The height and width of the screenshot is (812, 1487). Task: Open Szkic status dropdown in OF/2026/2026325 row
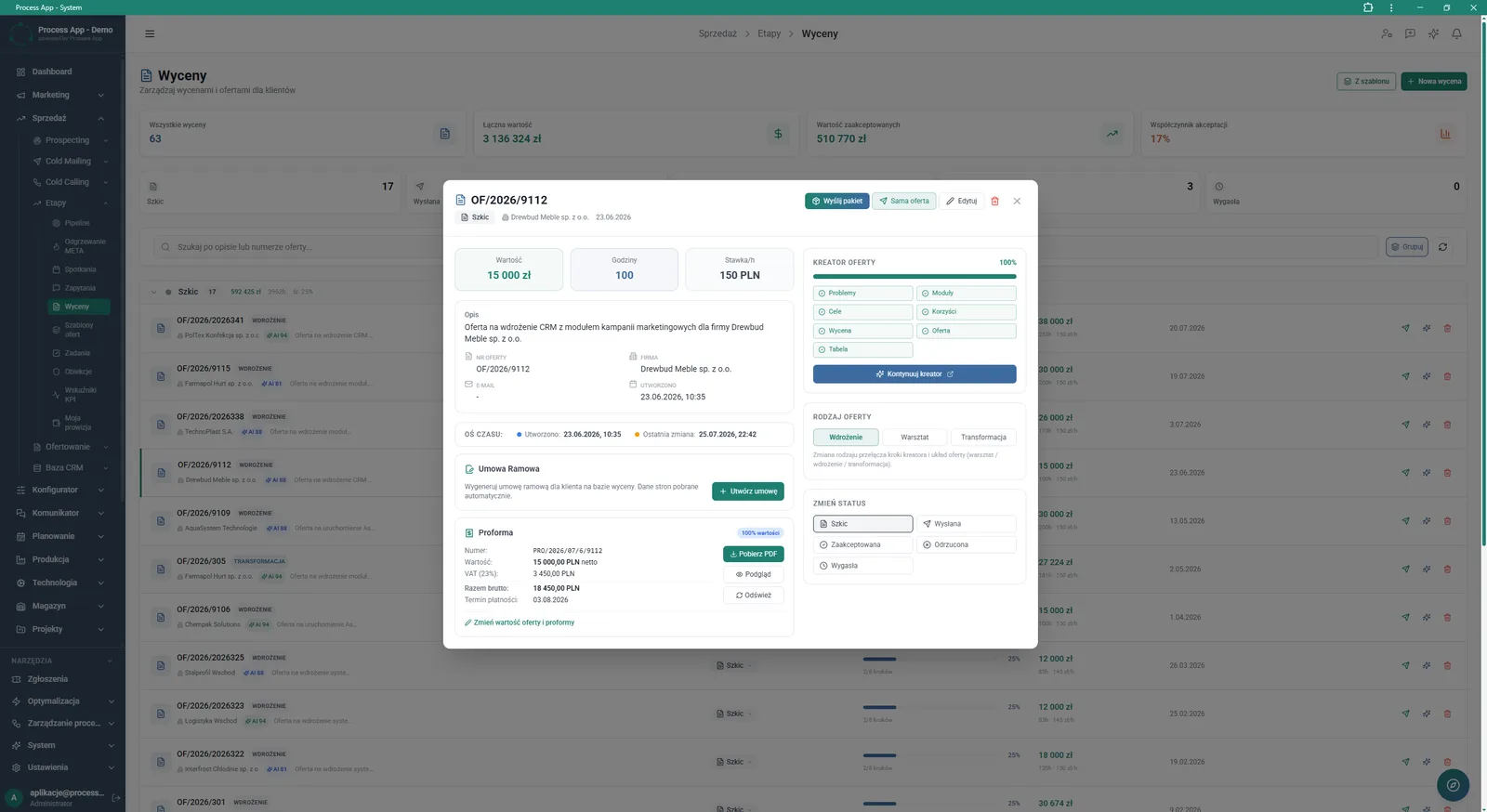(734, 665)
